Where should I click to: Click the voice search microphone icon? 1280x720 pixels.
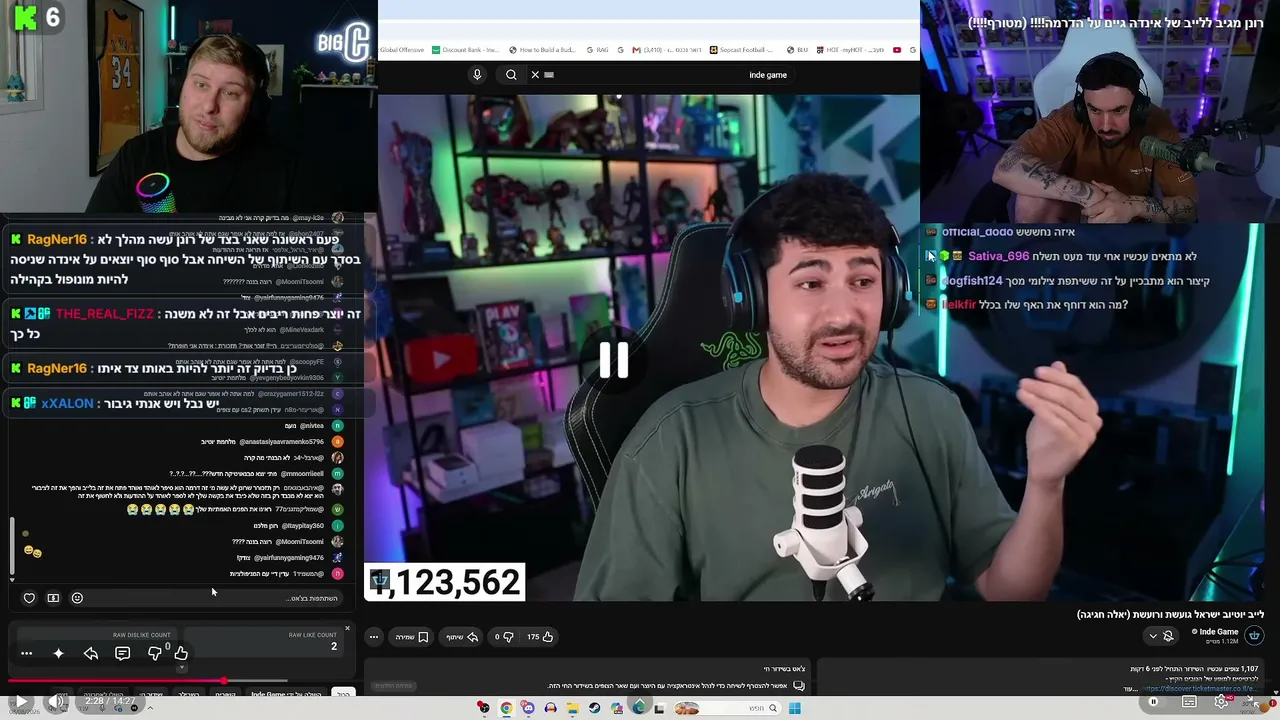tap(477, 75)
